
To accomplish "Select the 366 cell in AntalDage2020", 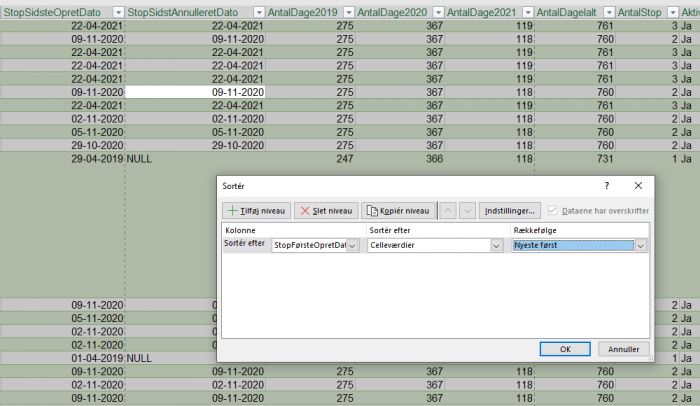I will point(400,159).
